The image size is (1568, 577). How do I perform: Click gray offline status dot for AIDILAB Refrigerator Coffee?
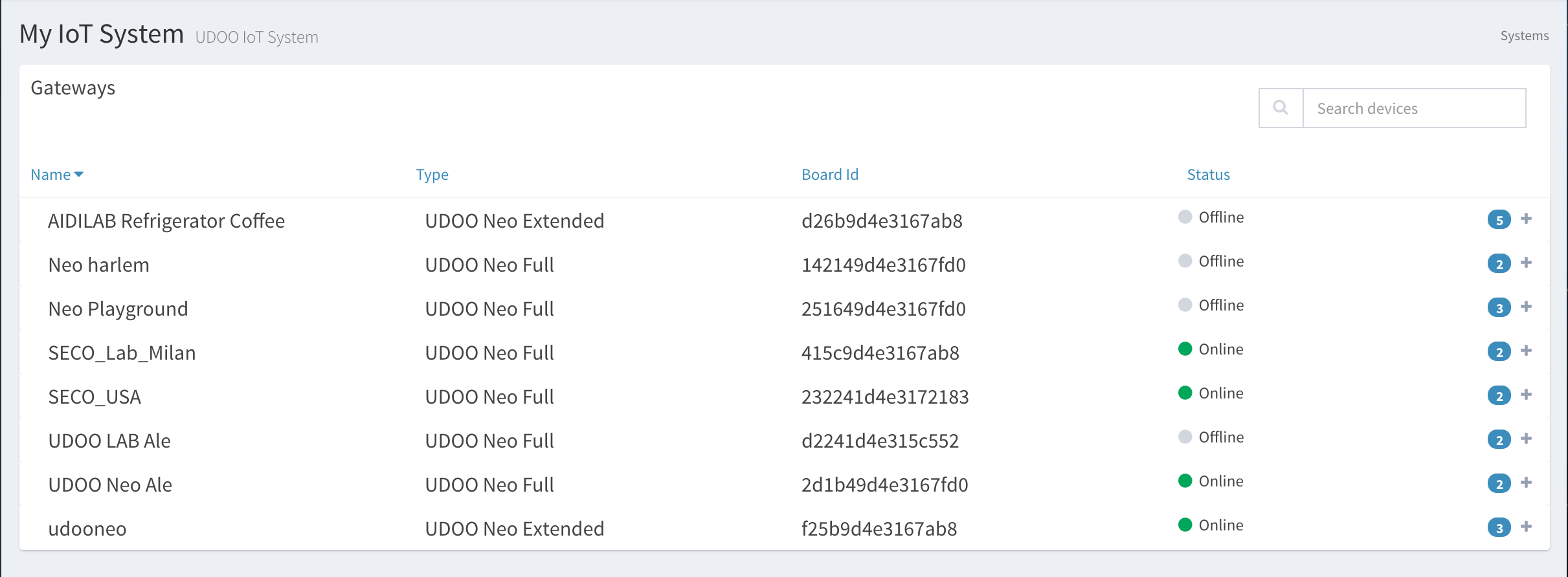(1185, 217)
